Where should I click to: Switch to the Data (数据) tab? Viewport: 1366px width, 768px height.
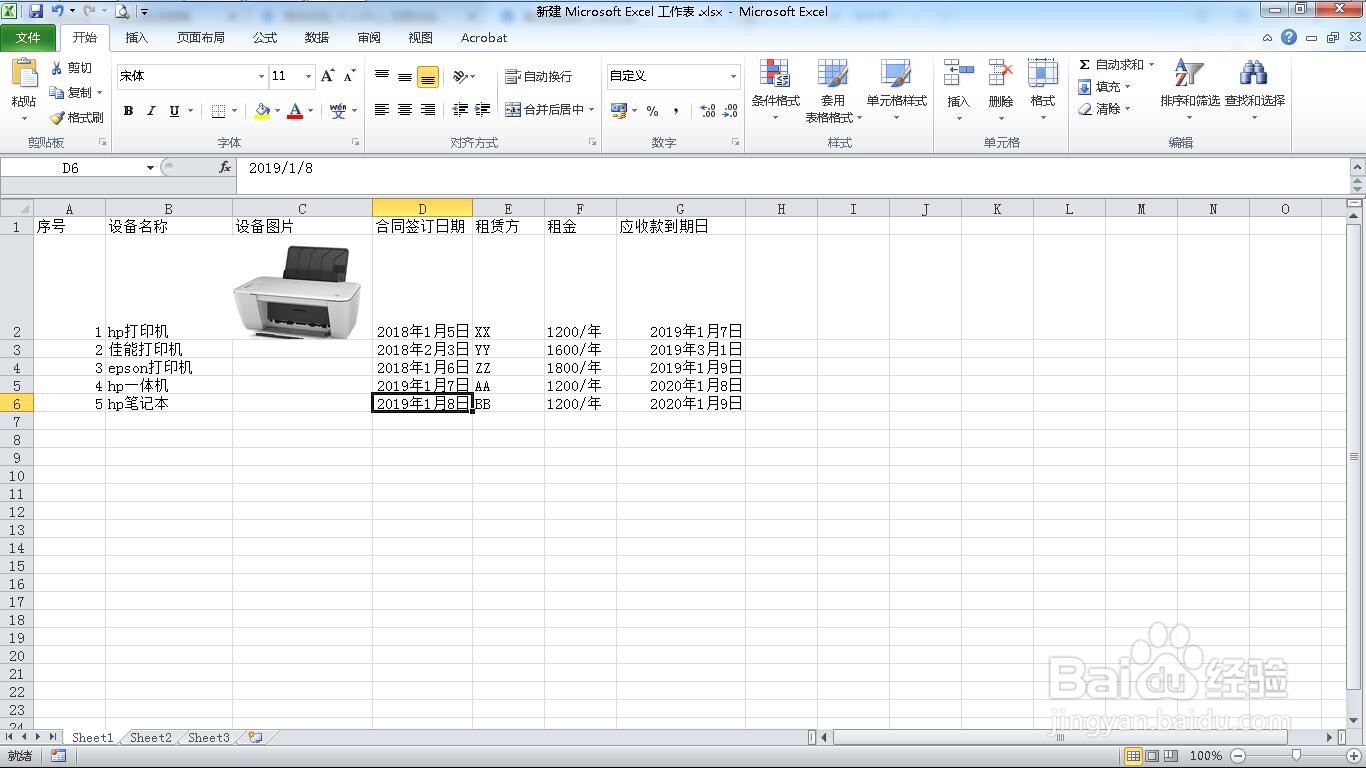pyautogui.click(x=317, y=38)
